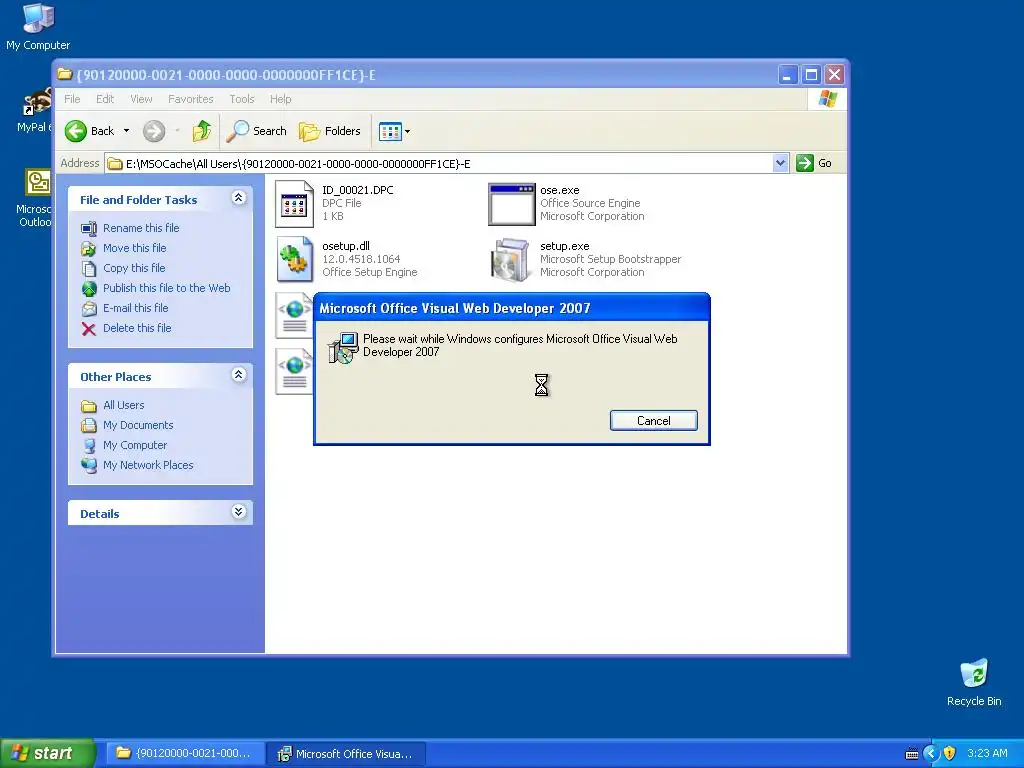Open the File menu
The height and width of the screenshot is (768, 1024).
pyautogui.click(x=72, y=99)
